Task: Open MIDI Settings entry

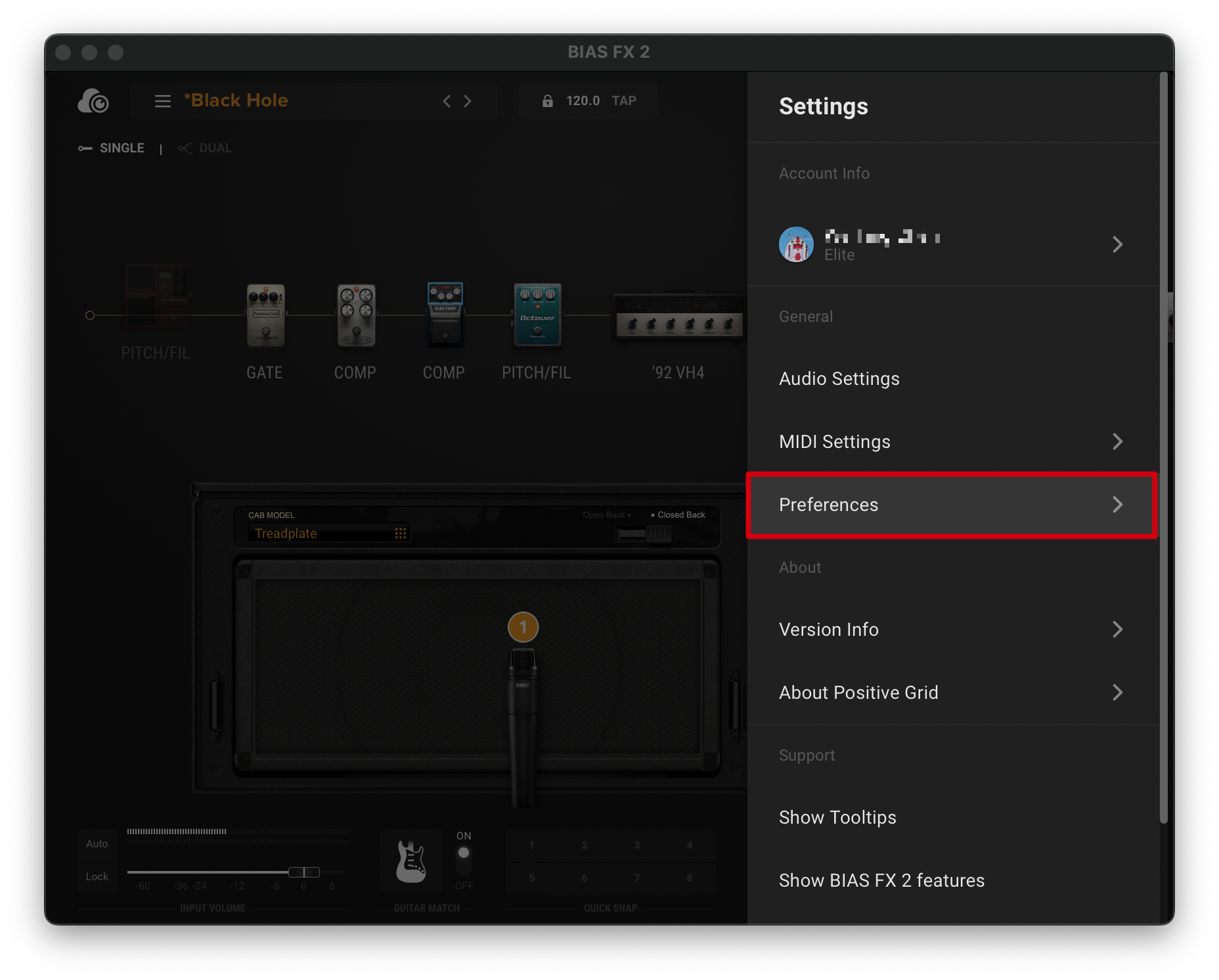Action: pos(953,441)
